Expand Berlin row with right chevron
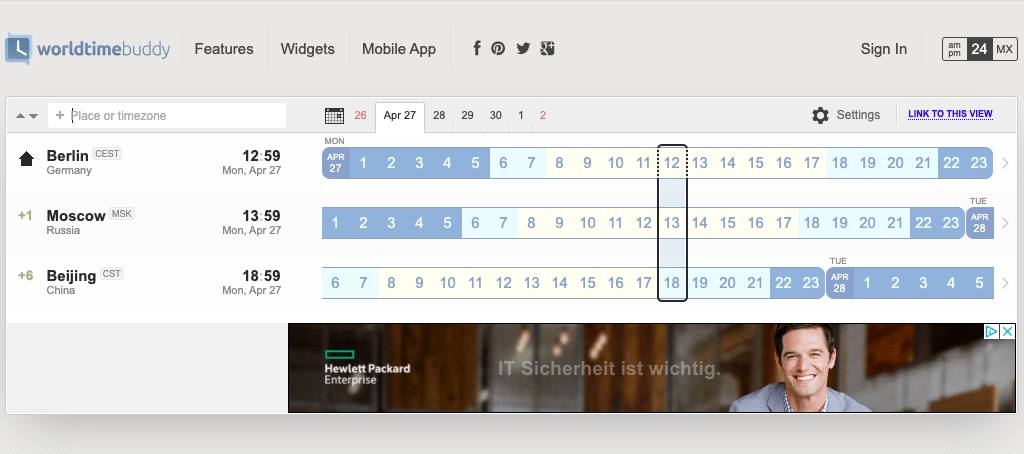Viewport: 1024px width, 454px height. (x=1005, y=163)
